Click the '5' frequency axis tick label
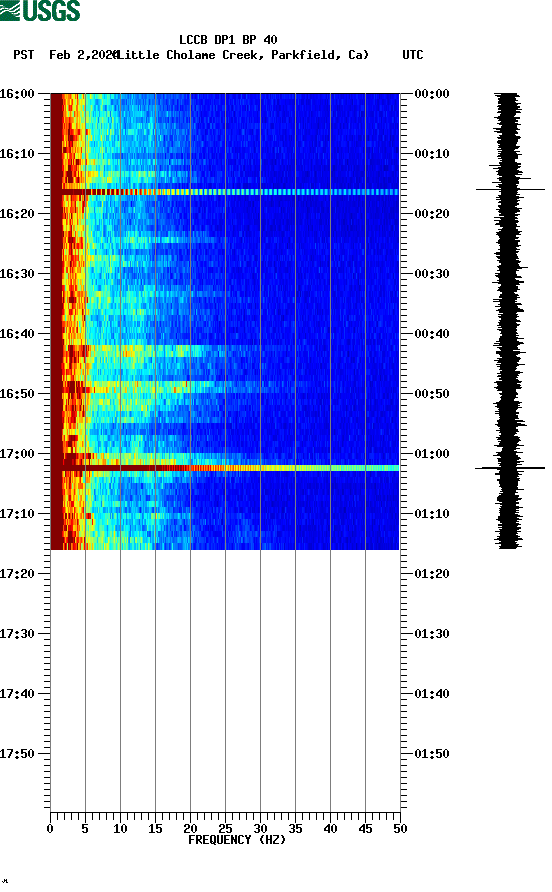The image size is (552, 892). pos(85,829)
